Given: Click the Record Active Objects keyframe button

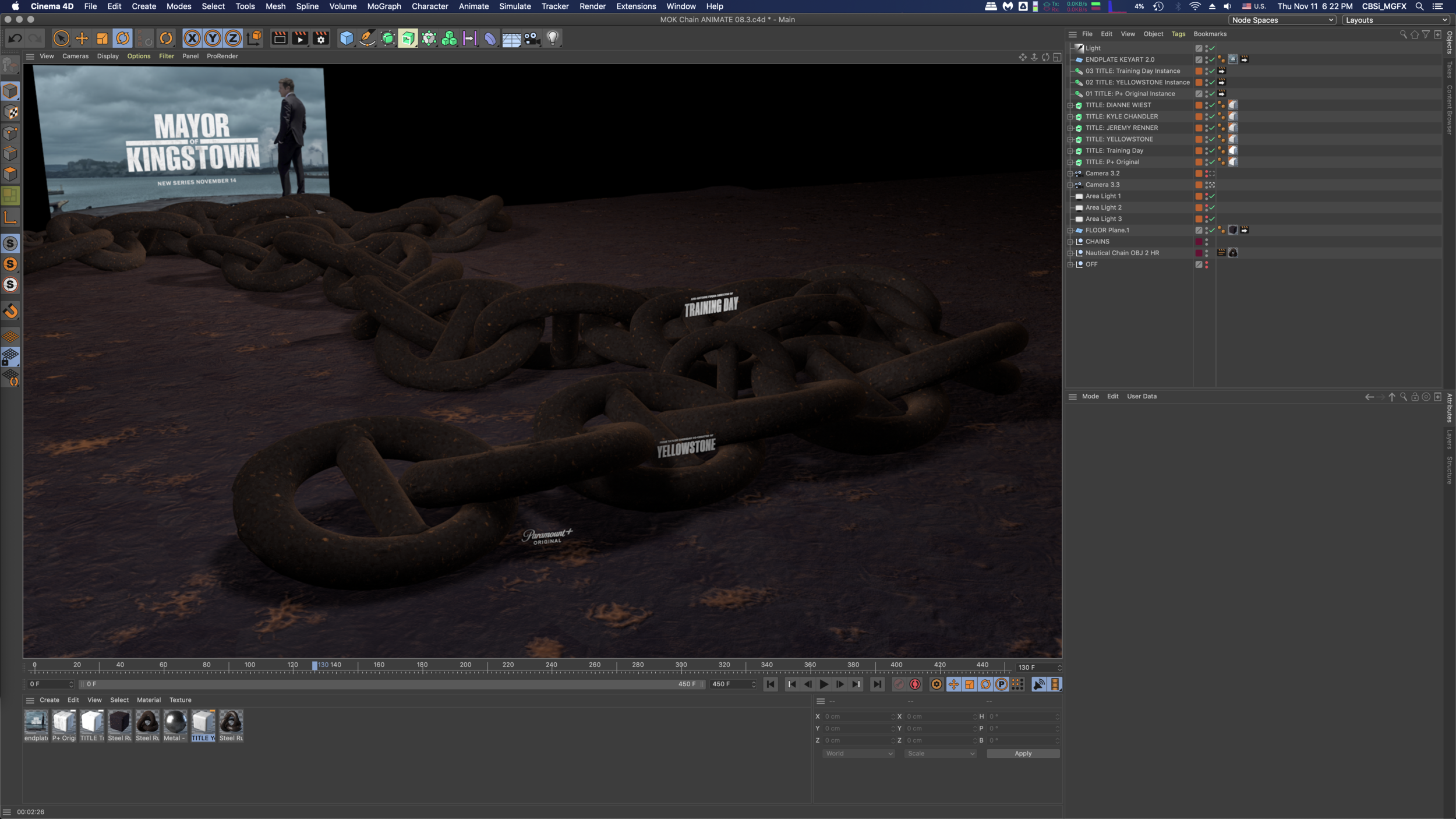Looking at the screenshot, I should click(899, 684).
